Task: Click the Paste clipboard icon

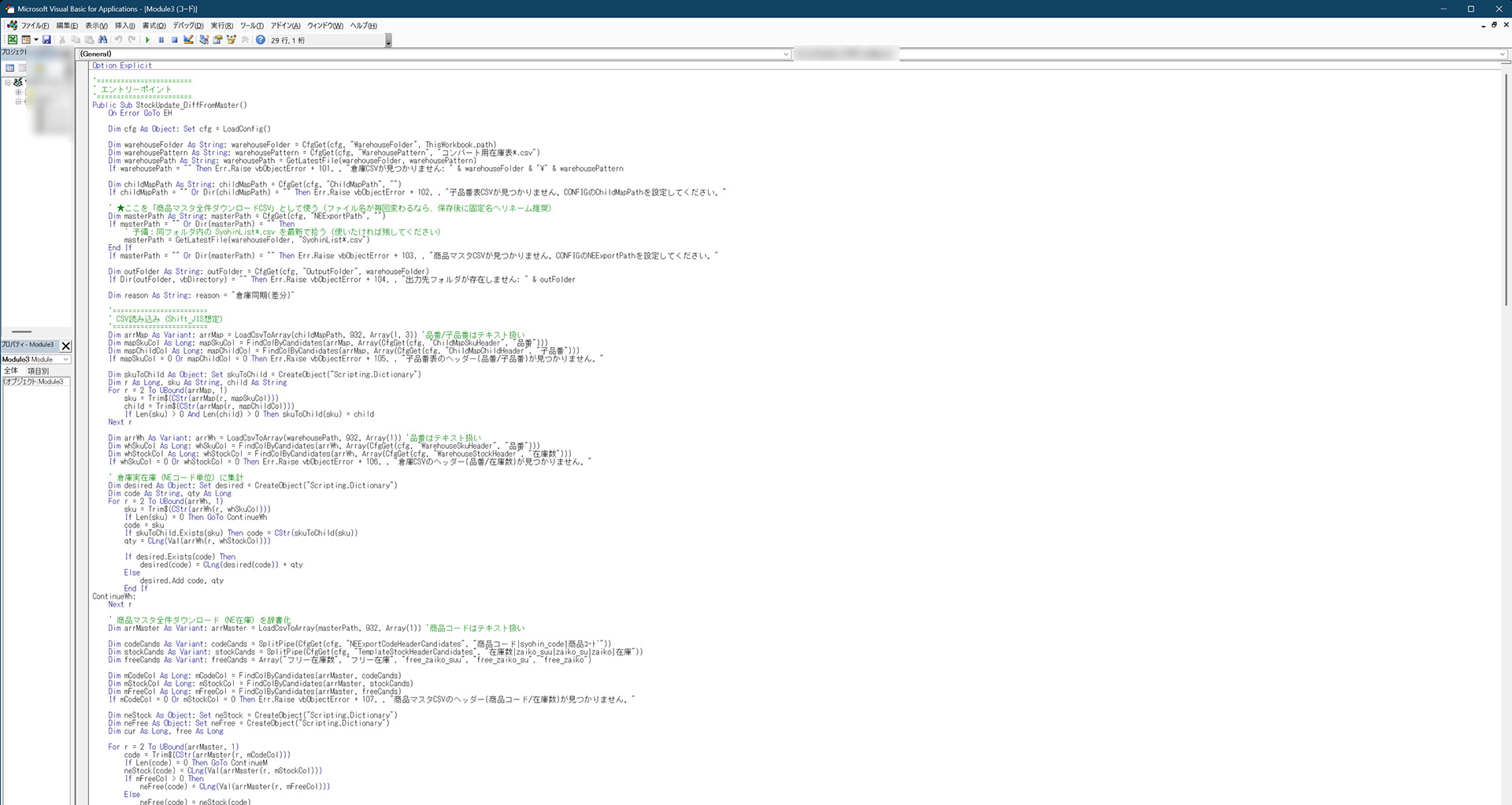Action: tap(89, 40)
